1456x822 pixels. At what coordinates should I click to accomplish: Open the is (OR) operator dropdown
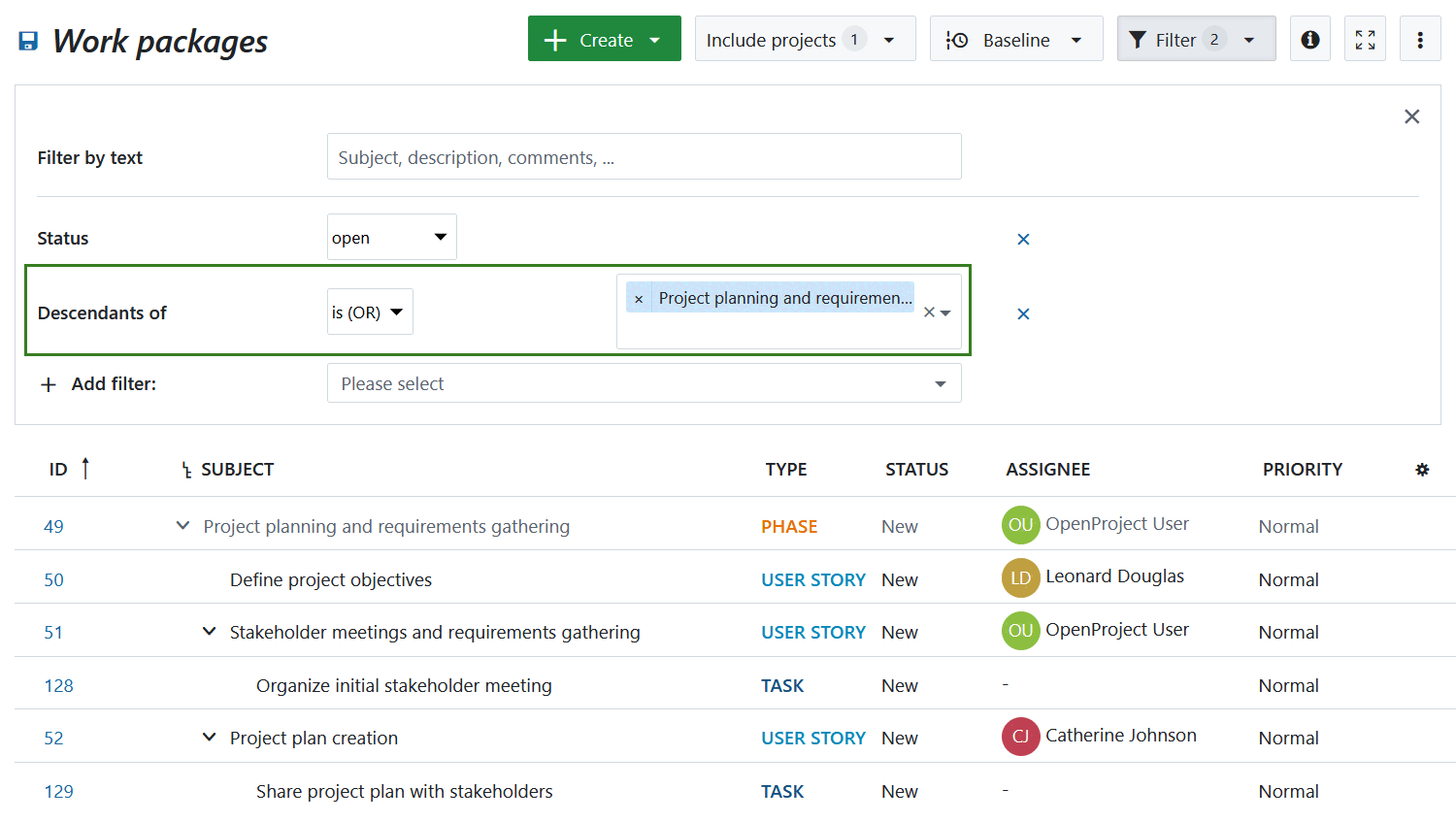(370, 311)
